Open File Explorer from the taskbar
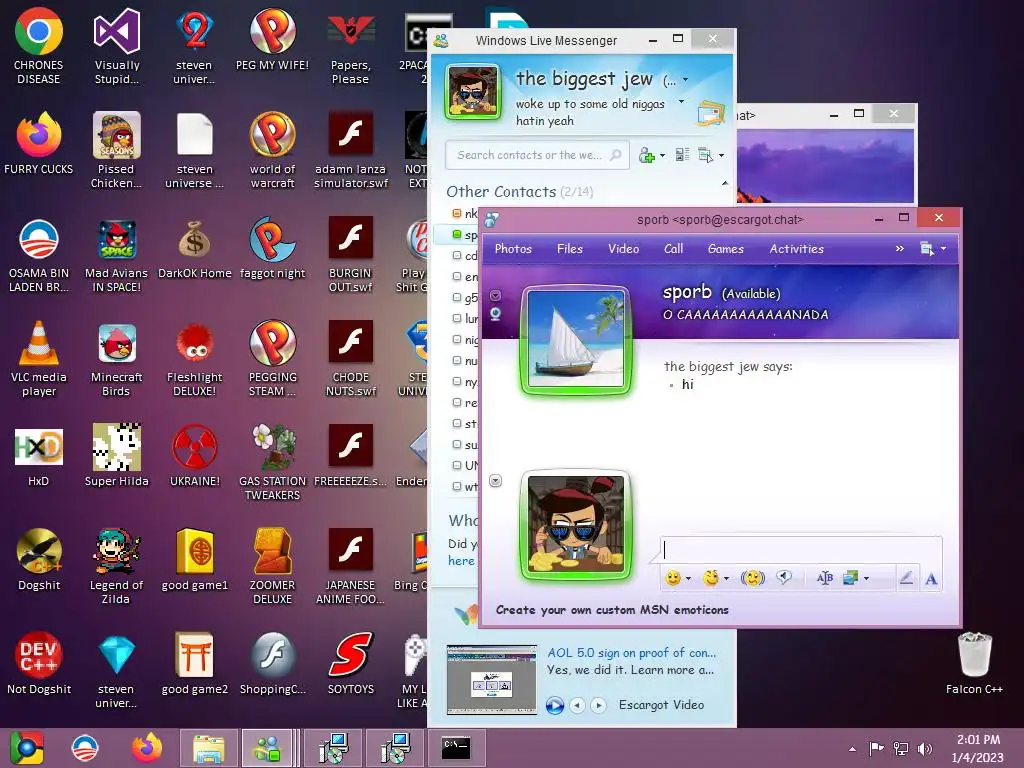The height and width of the screenshot is (768, 1024). tap(208, 748)
